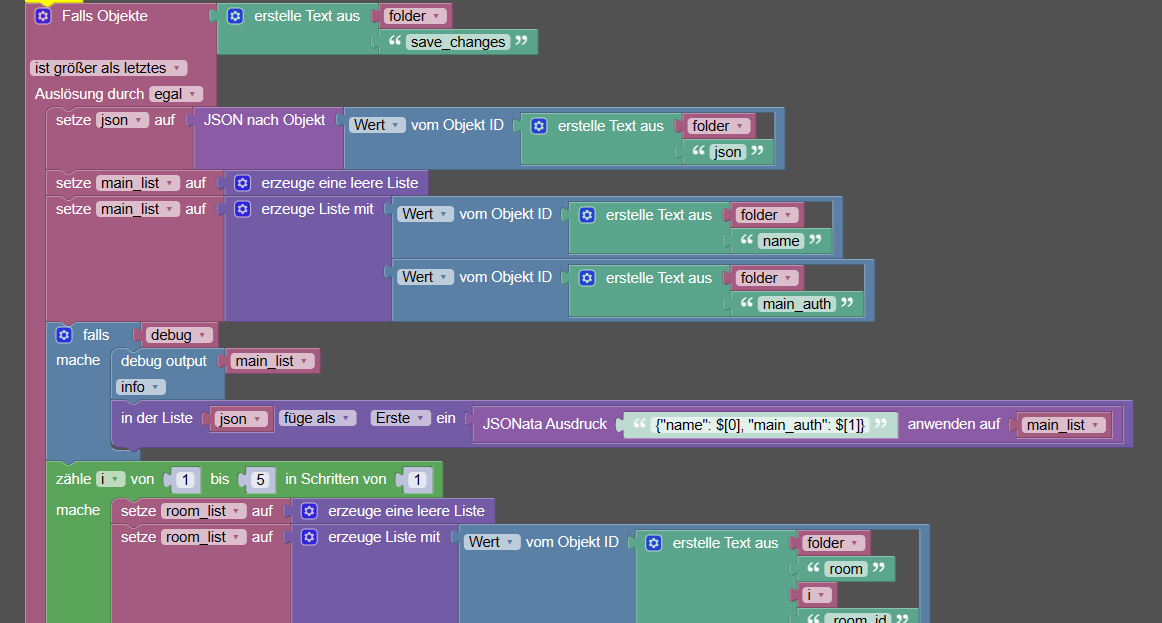Select the 'Auslösung durch' label

point(89,94)
